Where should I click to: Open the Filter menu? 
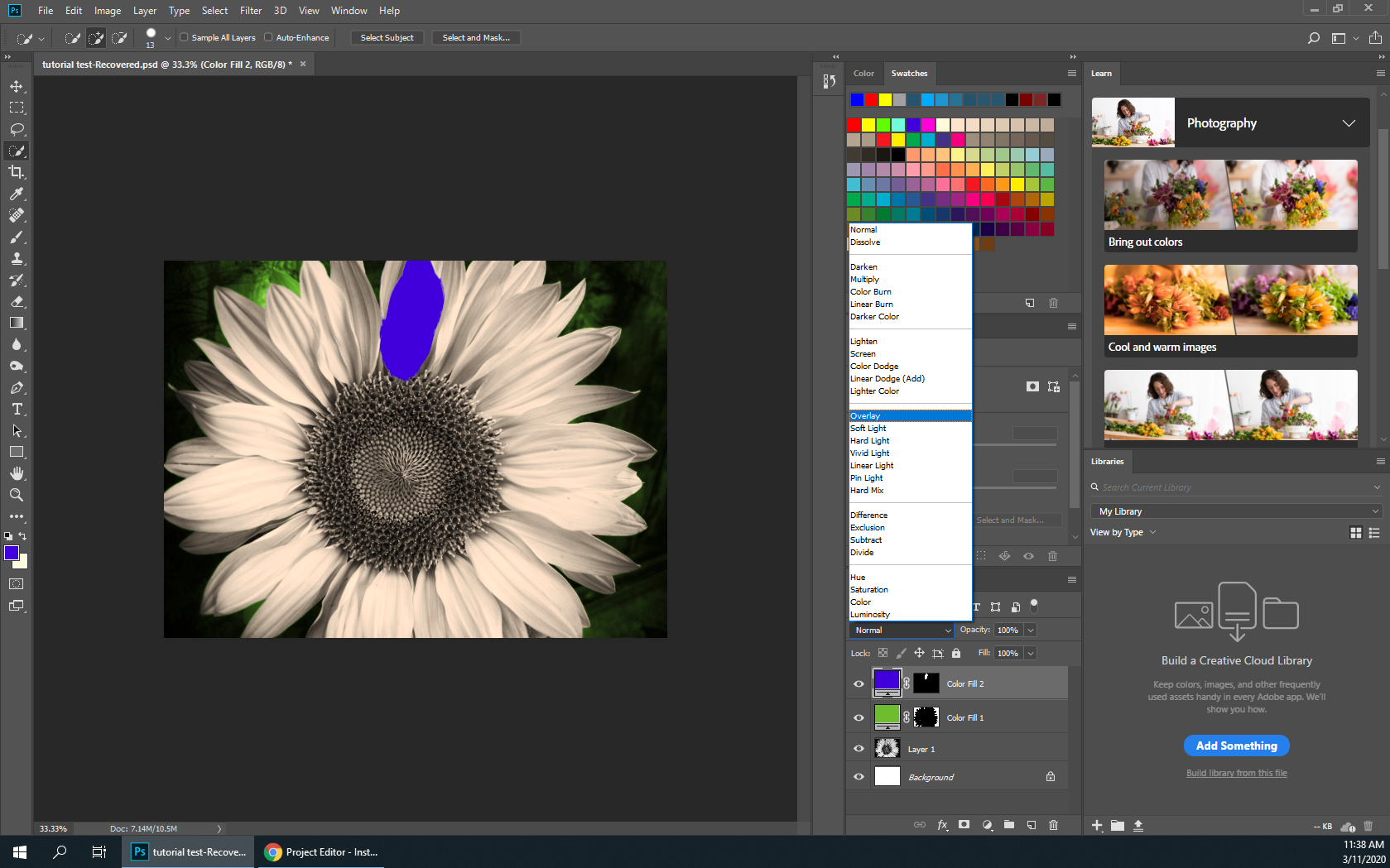pos(251,11)
